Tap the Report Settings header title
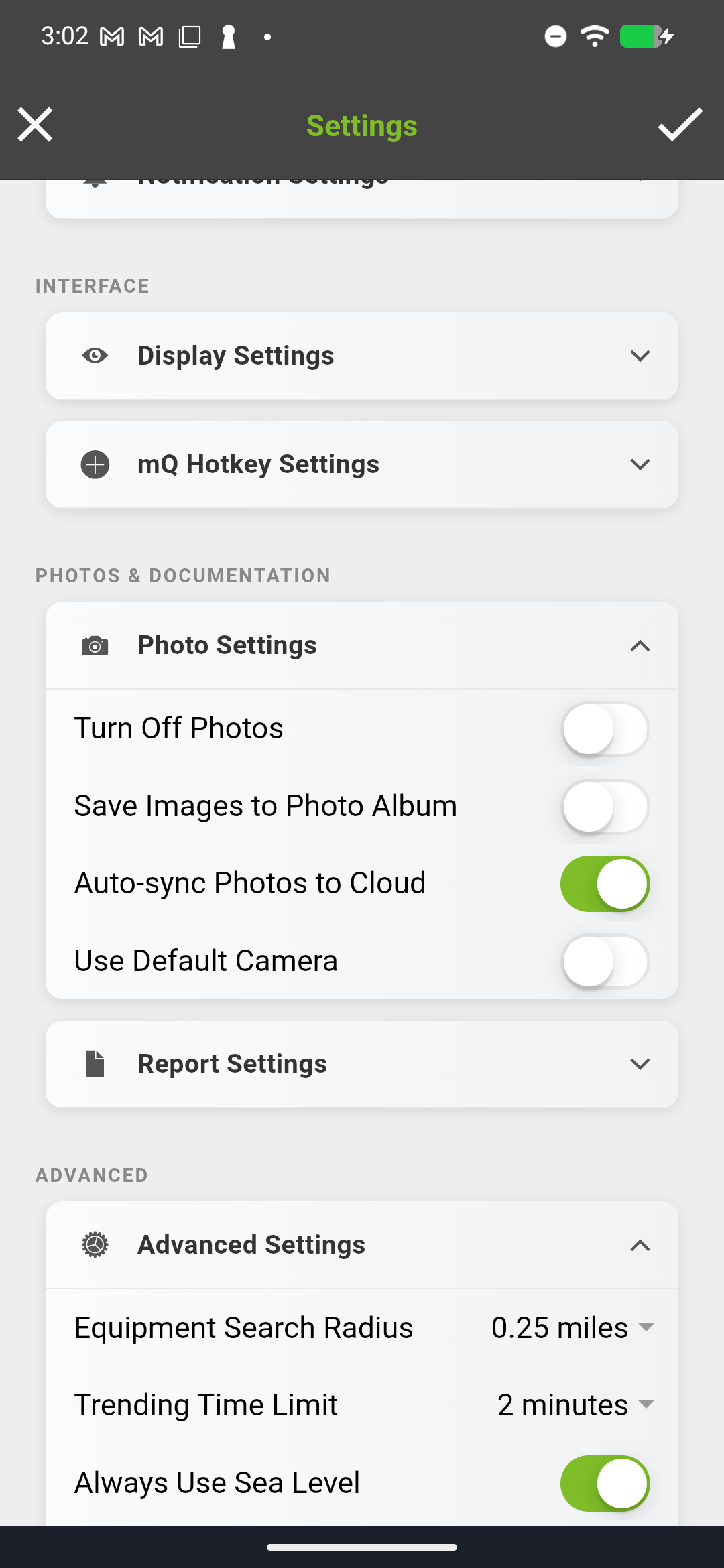 click(x=233, y=1064)
